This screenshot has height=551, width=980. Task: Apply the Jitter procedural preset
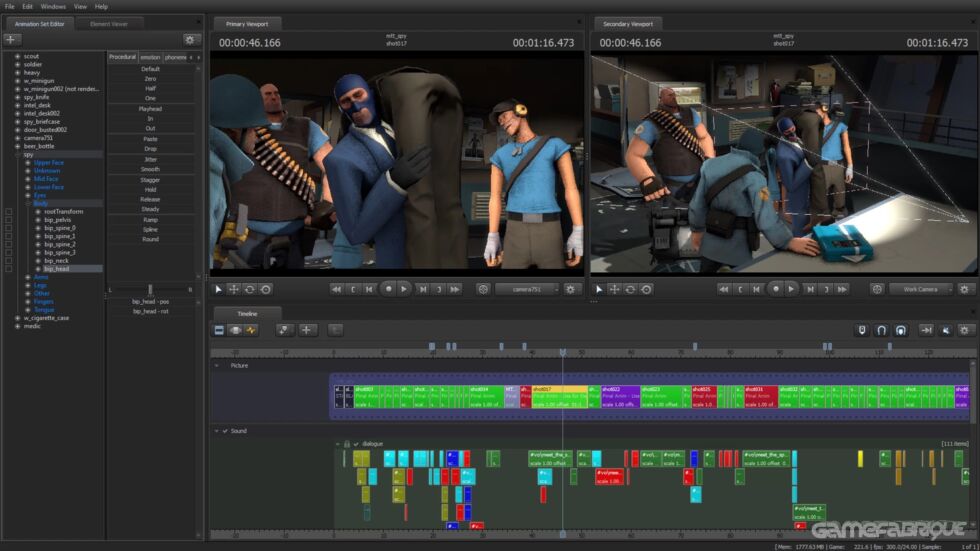pos(151,160)
